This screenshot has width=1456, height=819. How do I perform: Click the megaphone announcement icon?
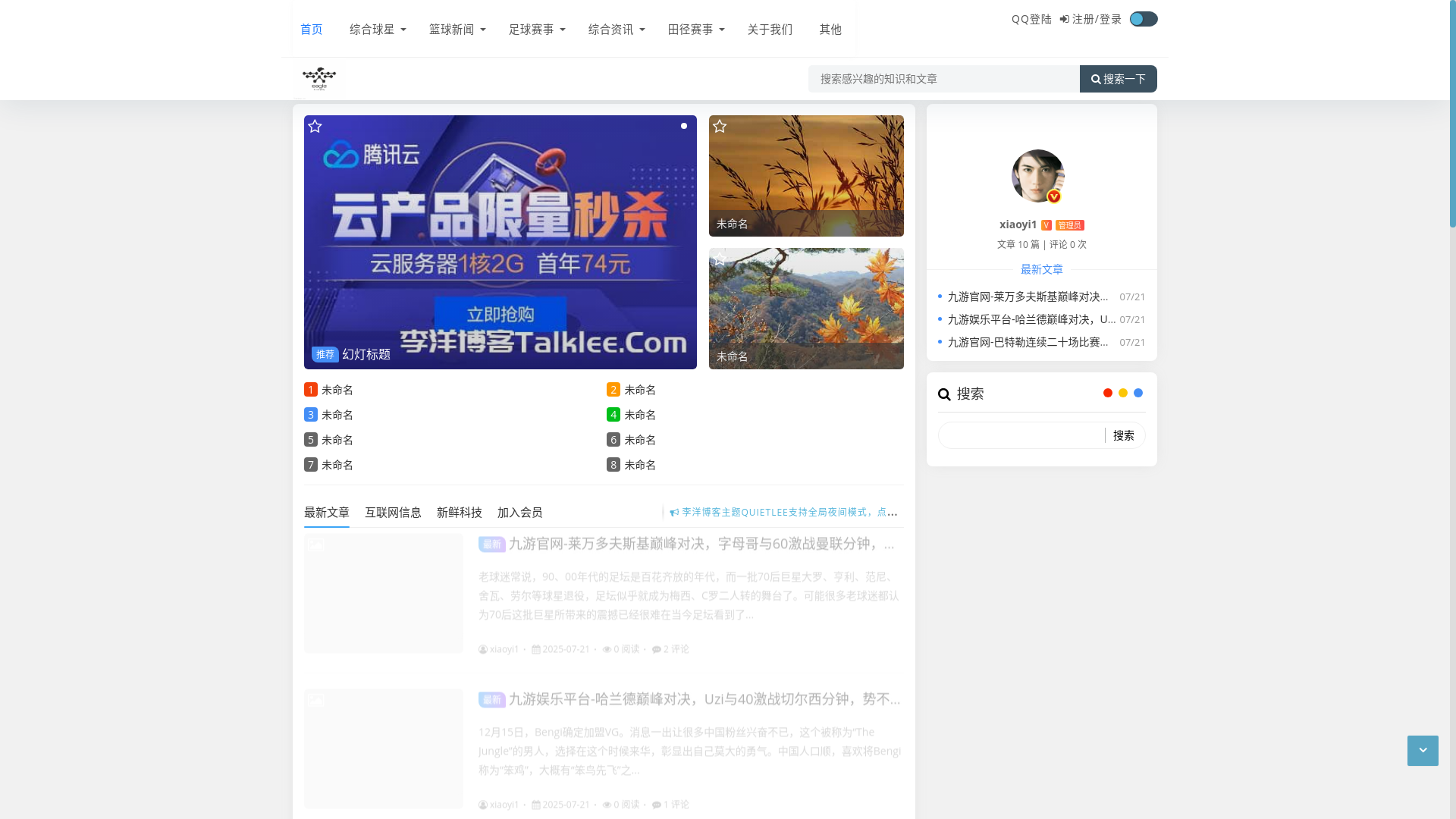(674, 513)
